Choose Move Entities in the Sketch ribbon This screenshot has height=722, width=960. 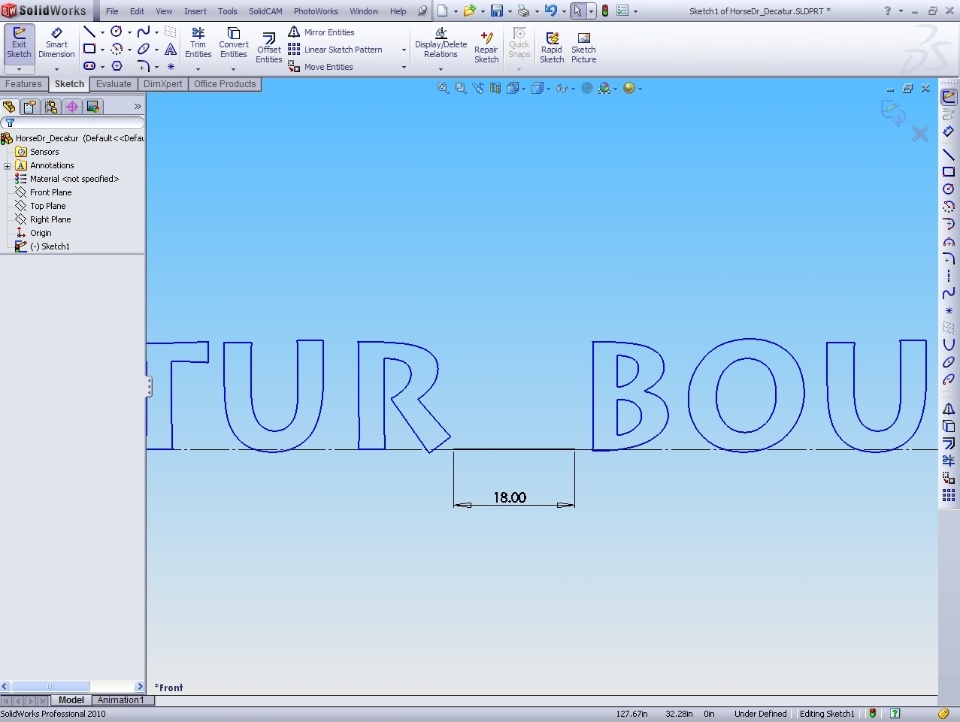coord(321,67)
